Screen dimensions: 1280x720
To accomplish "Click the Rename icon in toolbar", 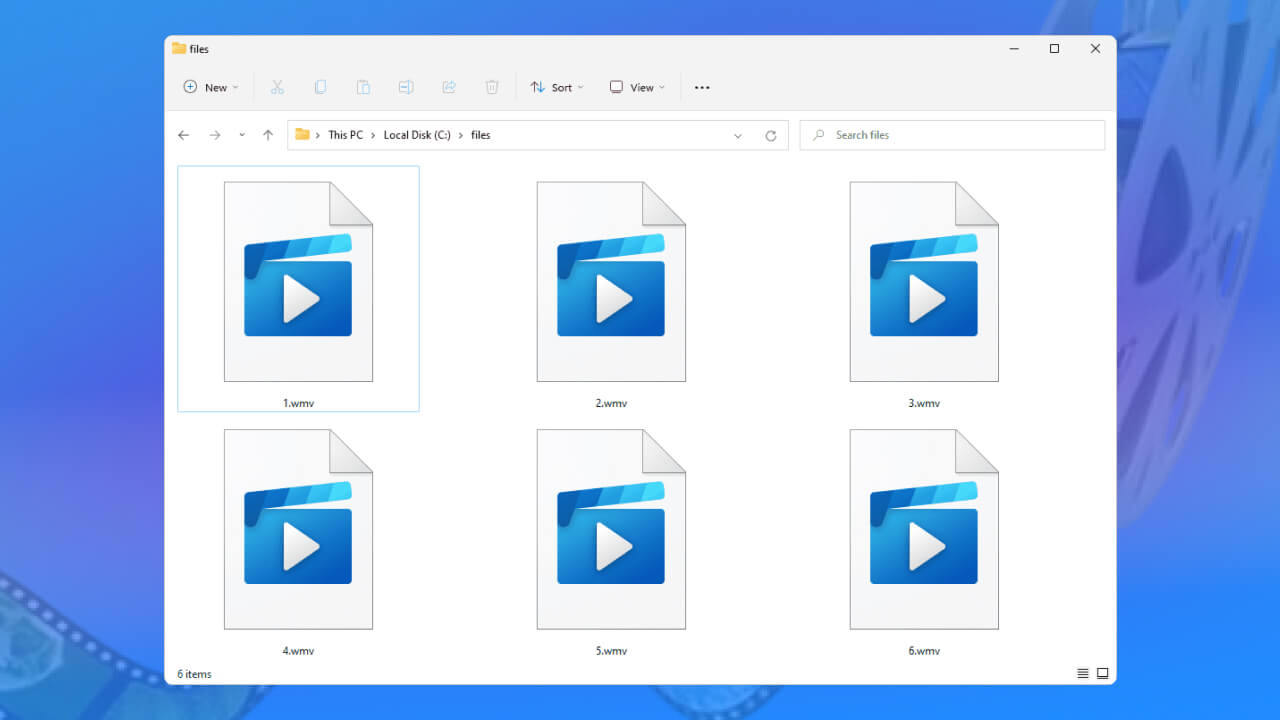I will point(406,87).
